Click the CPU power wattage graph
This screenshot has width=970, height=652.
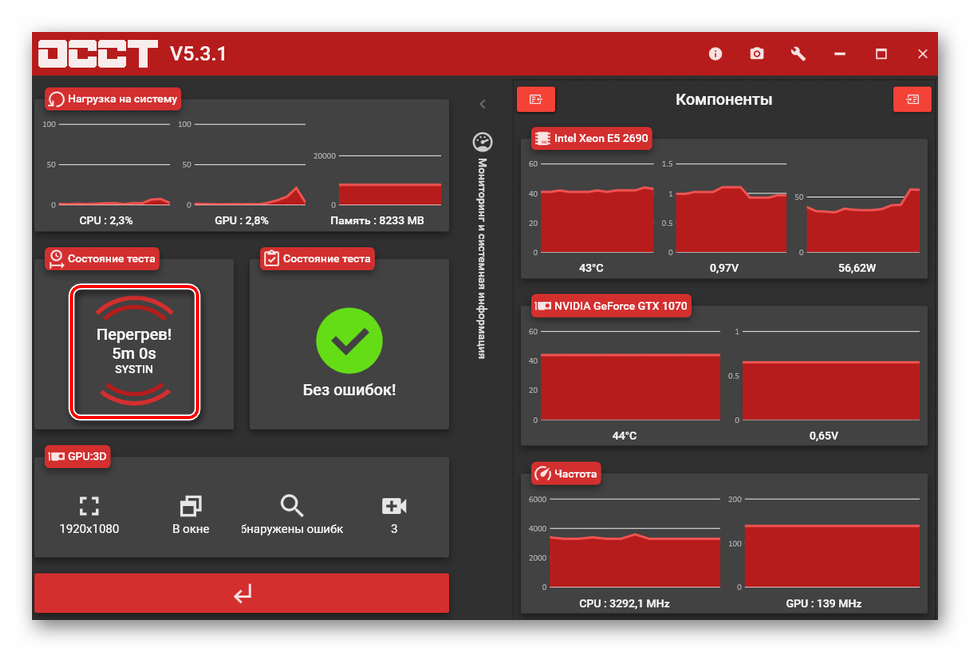click(863, 221)
